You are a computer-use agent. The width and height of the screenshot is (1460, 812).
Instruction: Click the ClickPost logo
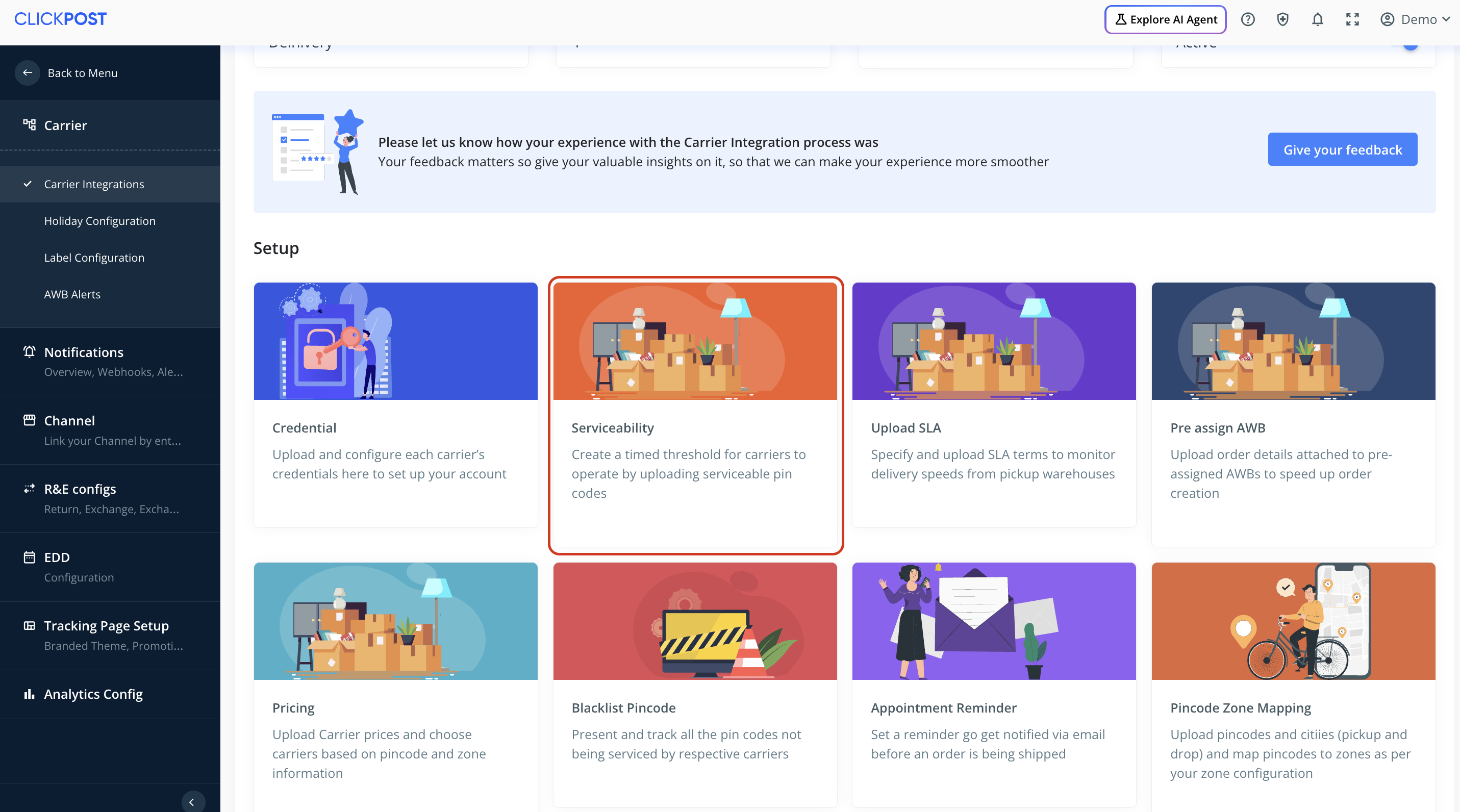[x=60, y=19]
